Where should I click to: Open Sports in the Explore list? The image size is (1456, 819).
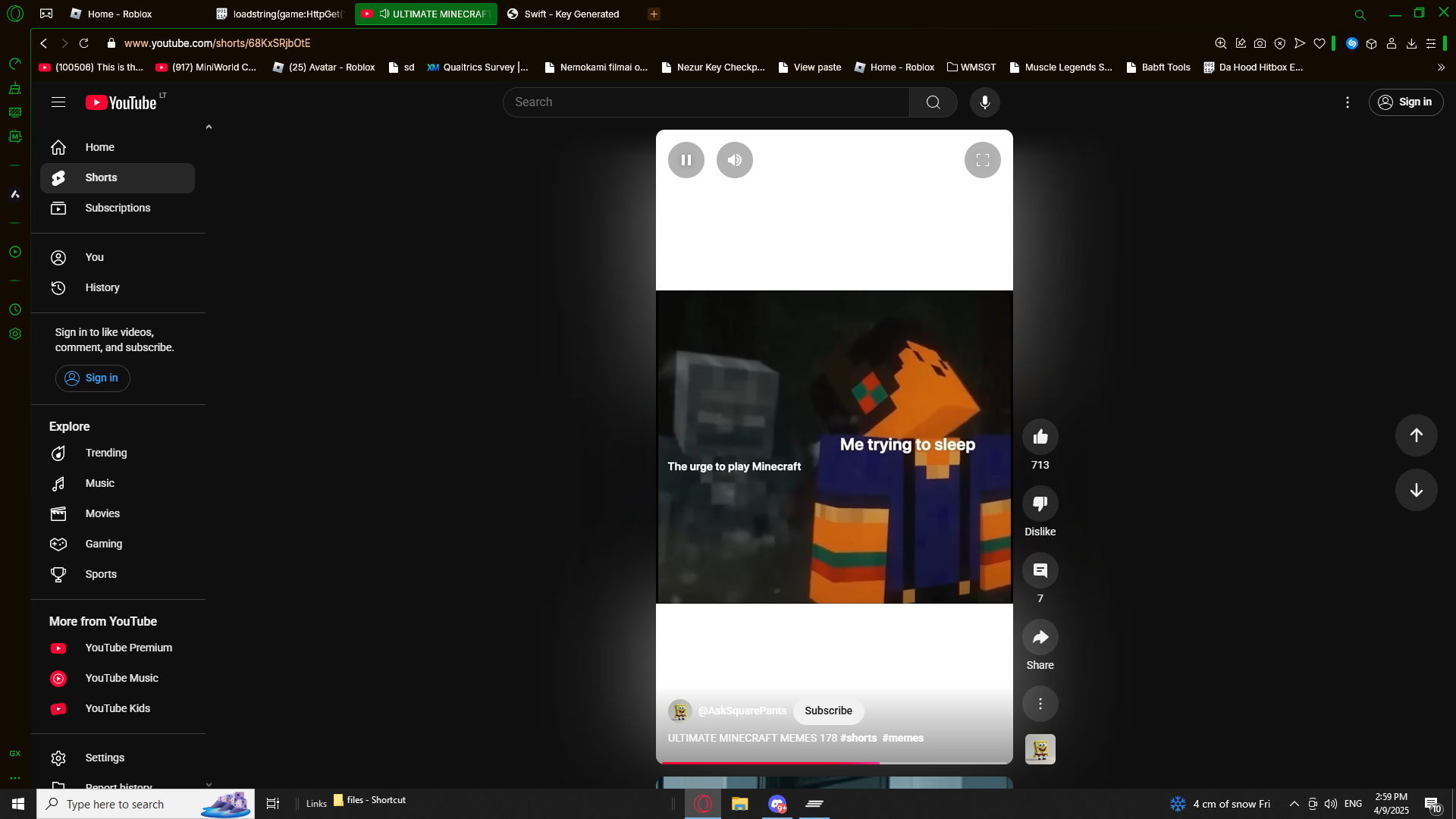coord(118,574)
